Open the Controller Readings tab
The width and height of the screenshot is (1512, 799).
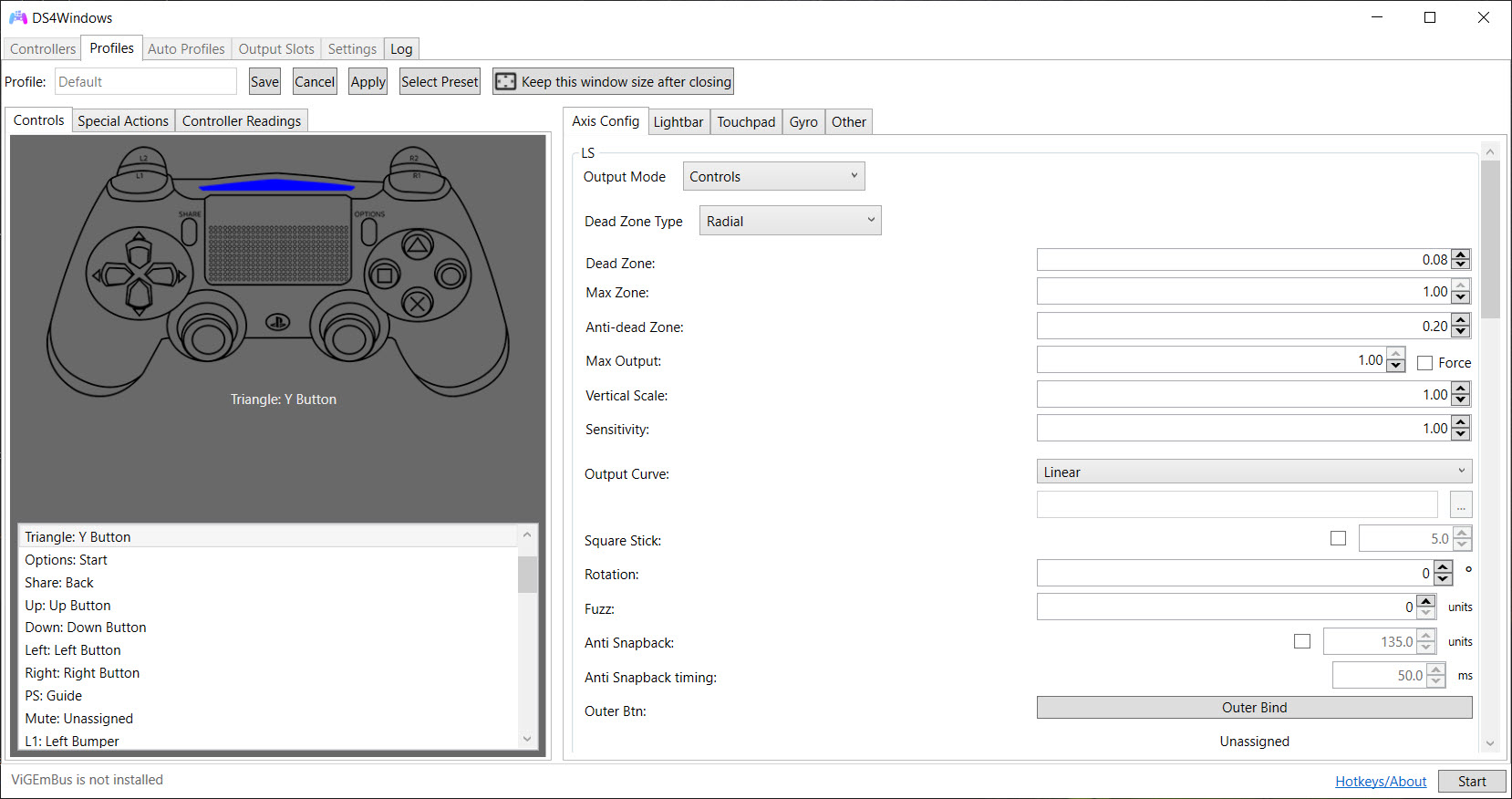coord(242,121)
